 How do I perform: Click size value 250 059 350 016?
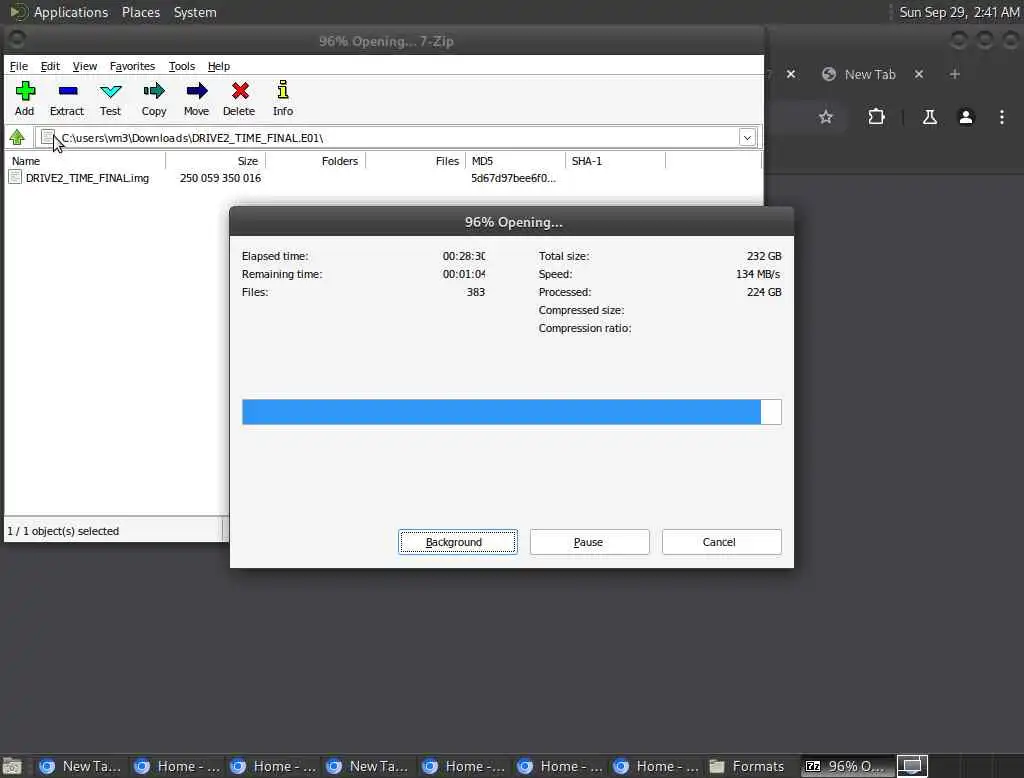(220, 178)
